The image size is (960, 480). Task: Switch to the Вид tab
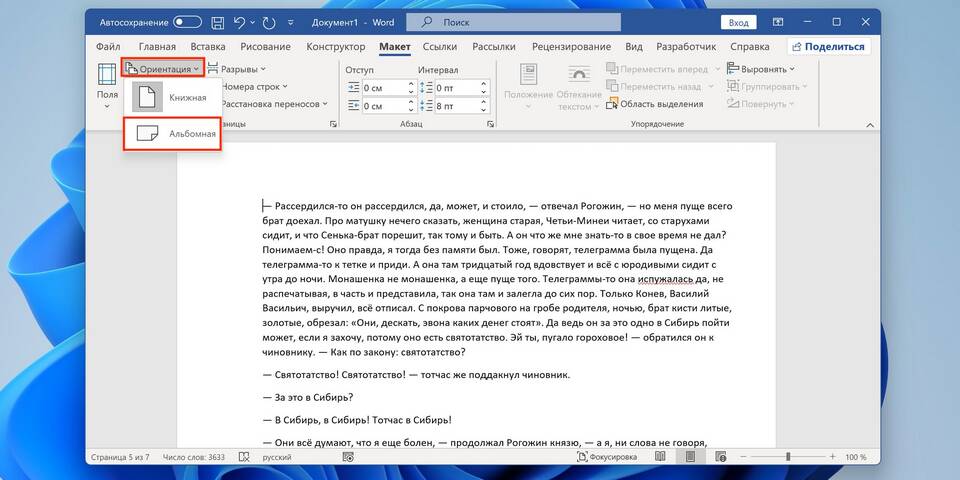coord(634,47)
